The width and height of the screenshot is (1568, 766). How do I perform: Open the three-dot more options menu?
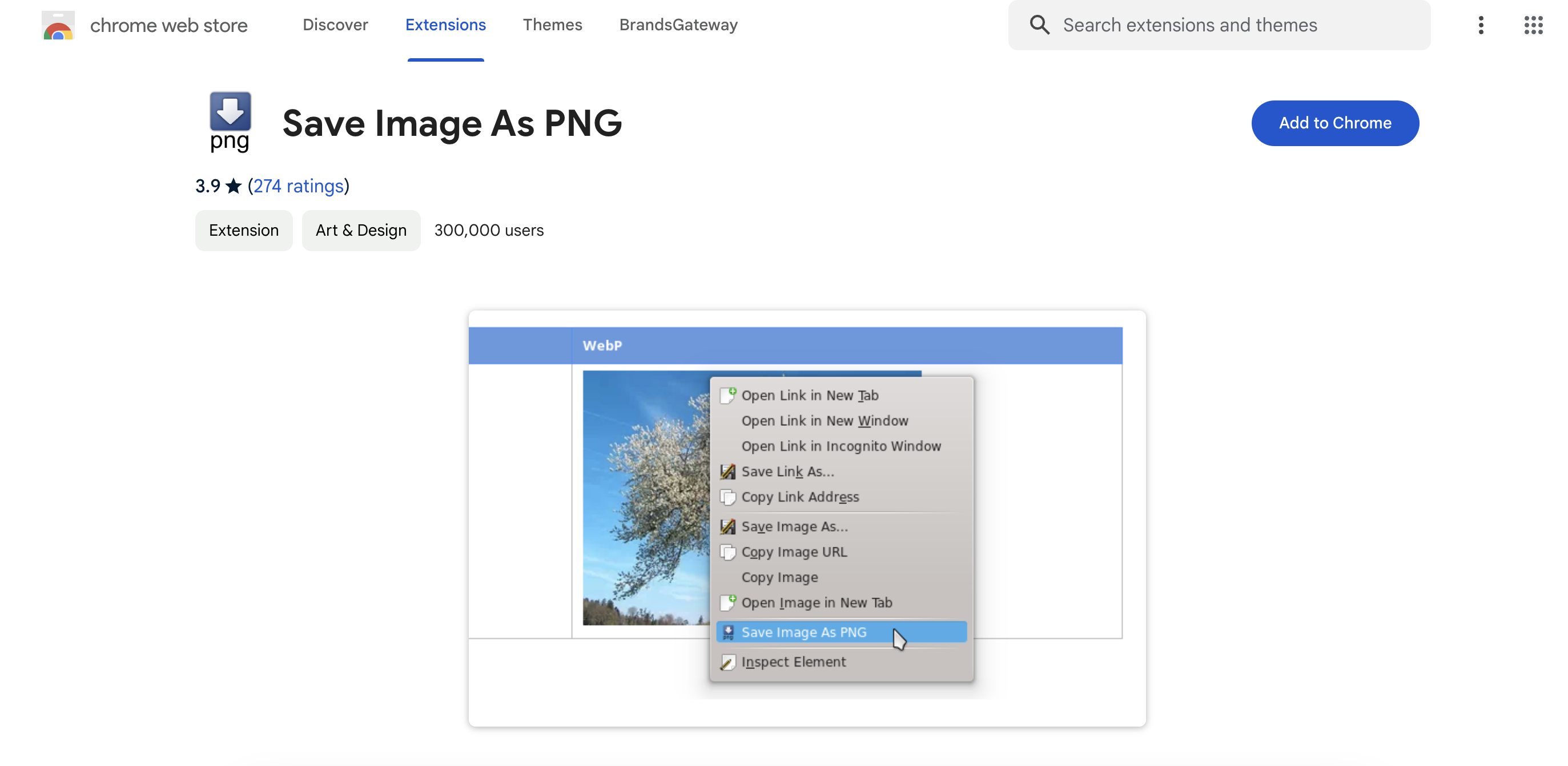pos(1480,25)
